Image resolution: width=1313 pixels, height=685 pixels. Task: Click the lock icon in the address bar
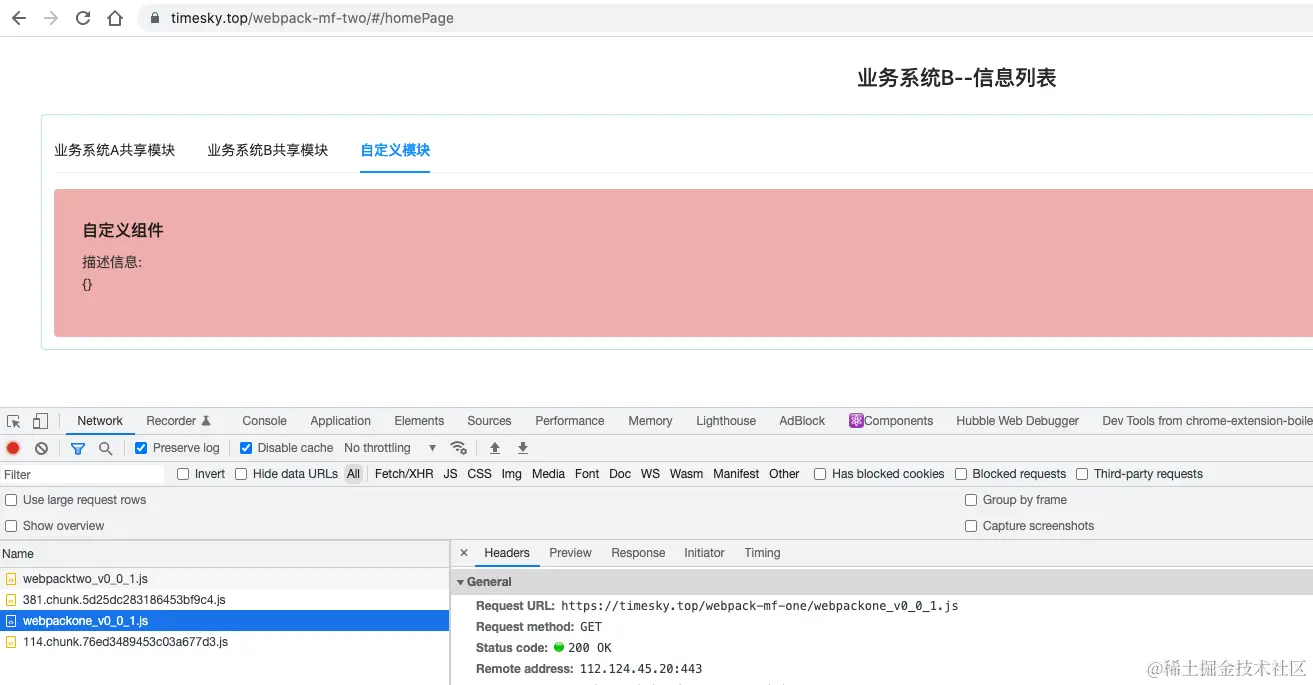(155, 18)
